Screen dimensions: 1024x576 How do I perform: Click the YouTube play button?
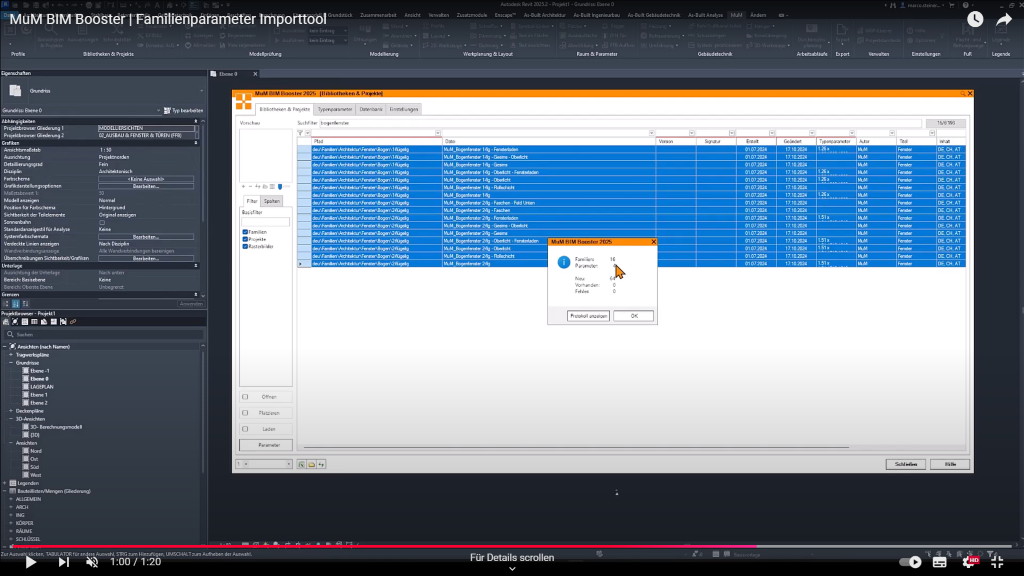(30, 562)
